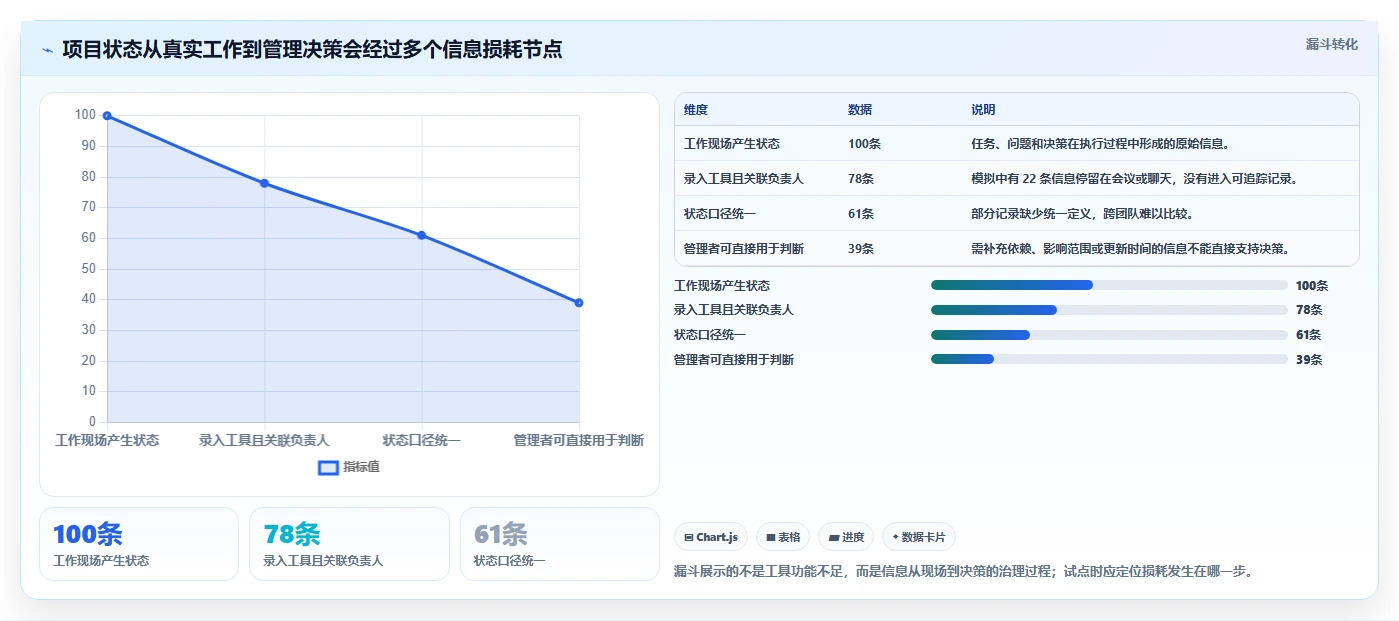Click description starting 模拟中有 22 条信息

[1134, 179]
